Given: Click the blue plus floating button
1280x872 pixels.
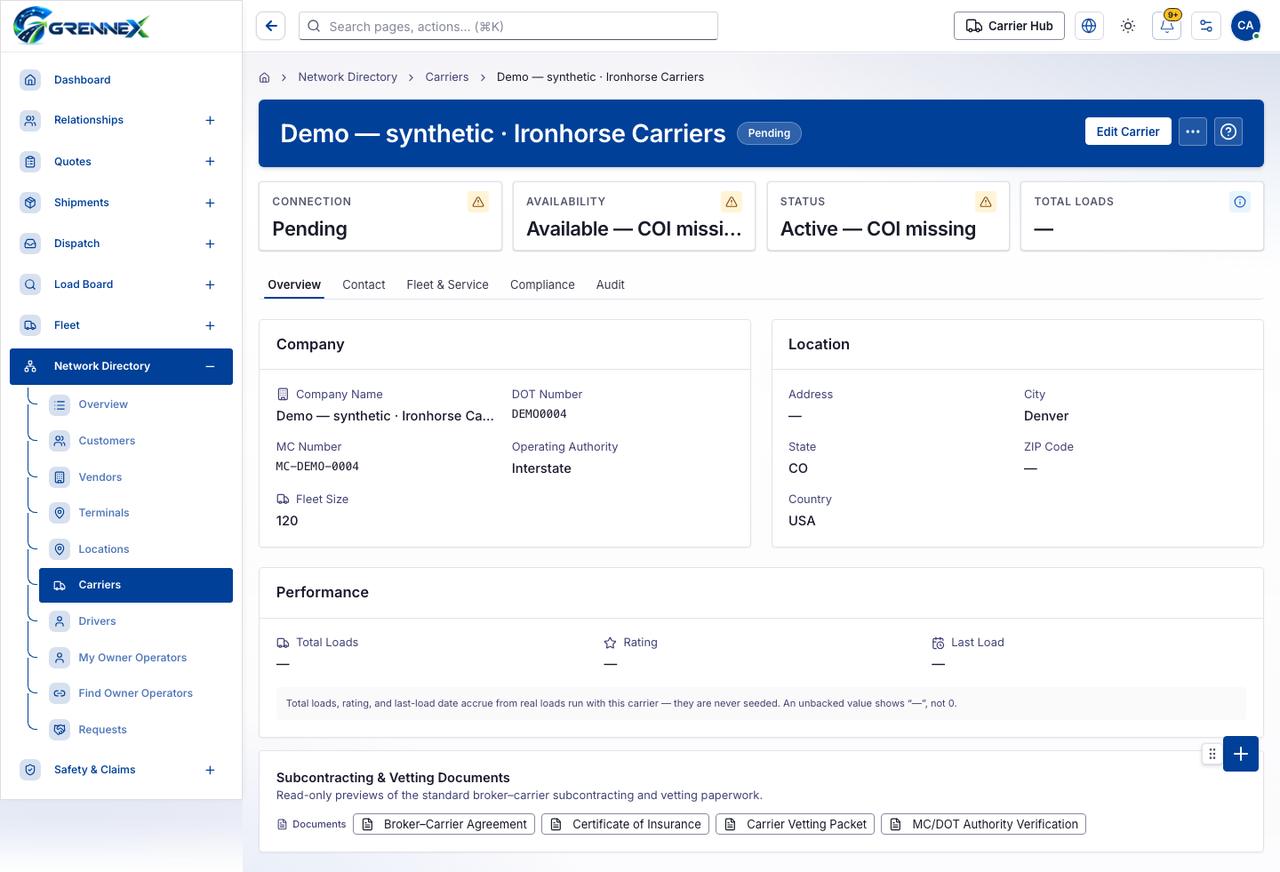Looking at the screenshot, I should coord(1240,754).
